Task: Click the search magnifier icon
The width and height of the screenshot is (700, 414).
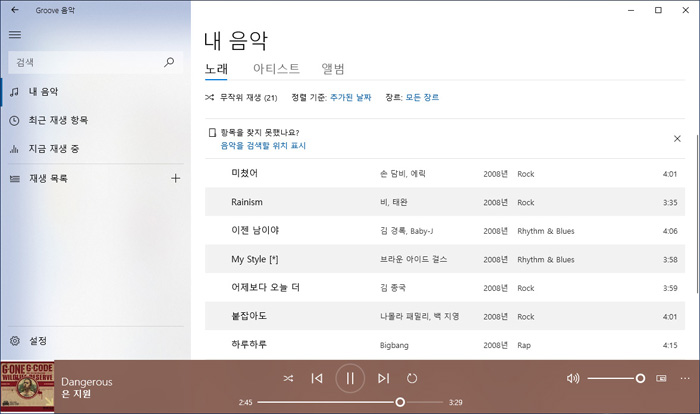Action: (x=169, y=62)
